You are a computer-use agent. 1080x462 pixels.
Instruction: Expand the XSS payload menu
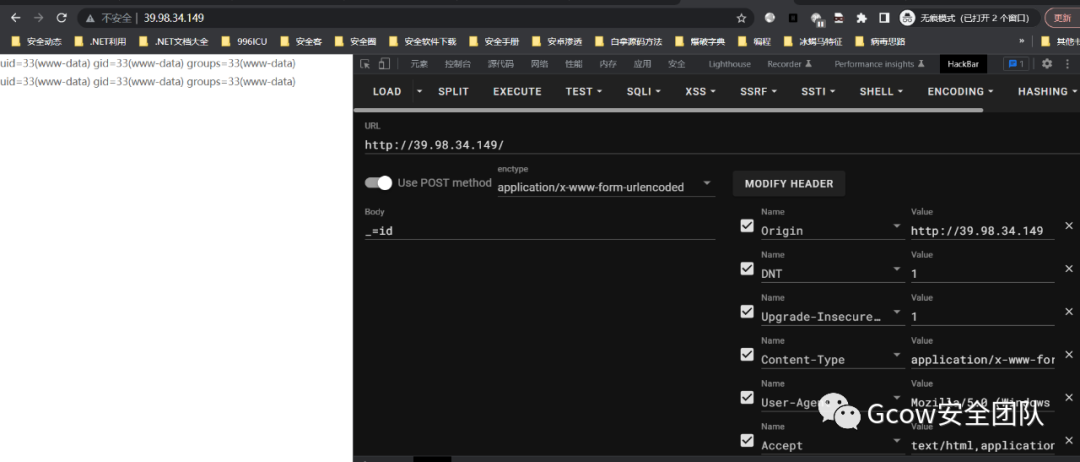click(x=700, y=92)
